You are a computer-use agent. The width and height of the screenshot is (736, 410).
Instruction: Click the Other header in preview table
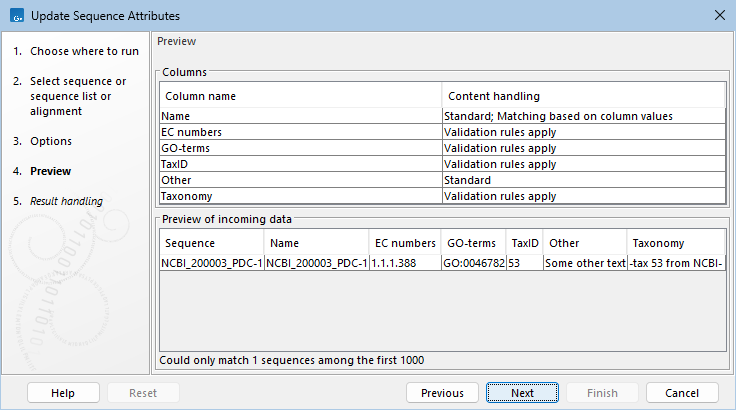585,243
